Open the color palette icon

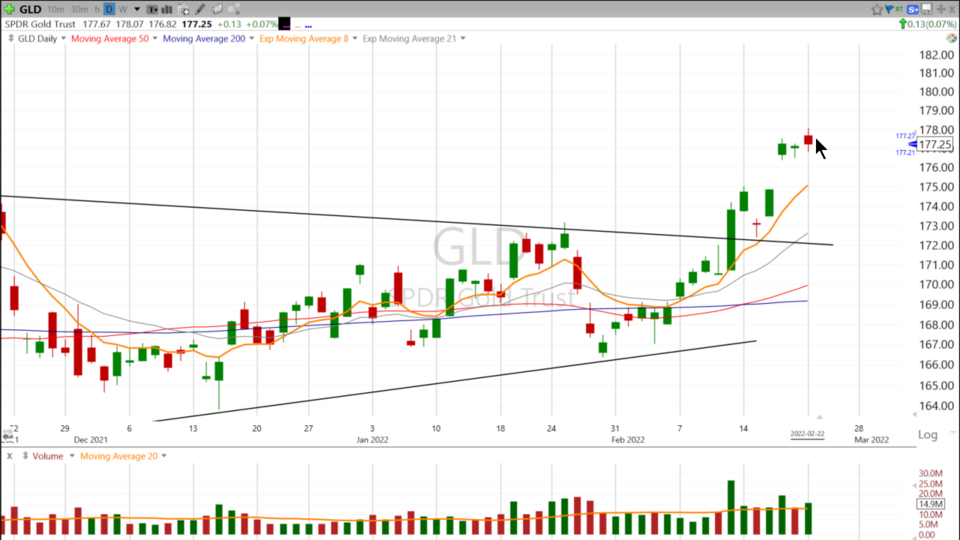click(951, 38)
